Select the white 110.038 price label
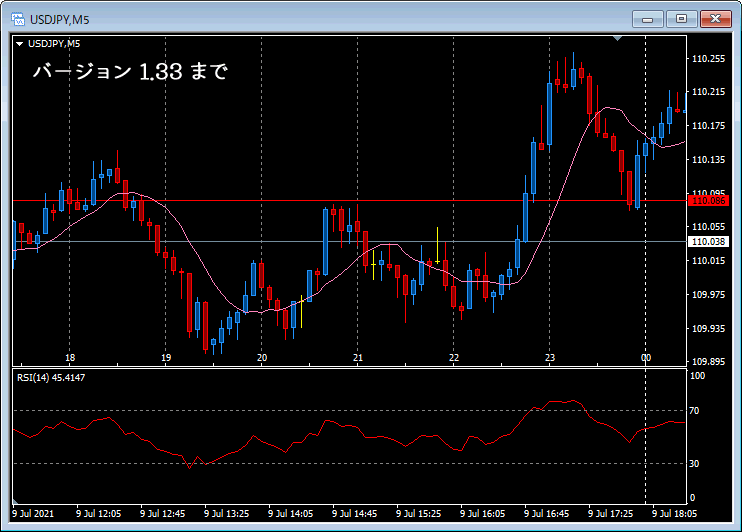Screen dimensions: 742x532 coord(708,242)
